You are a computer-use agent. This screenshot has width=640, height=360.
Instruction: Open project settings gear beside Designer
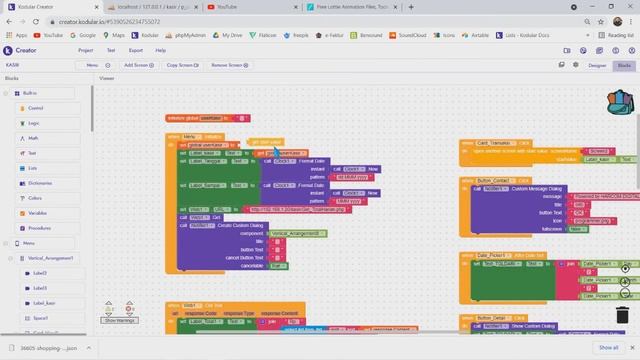(x=576, y=65)
